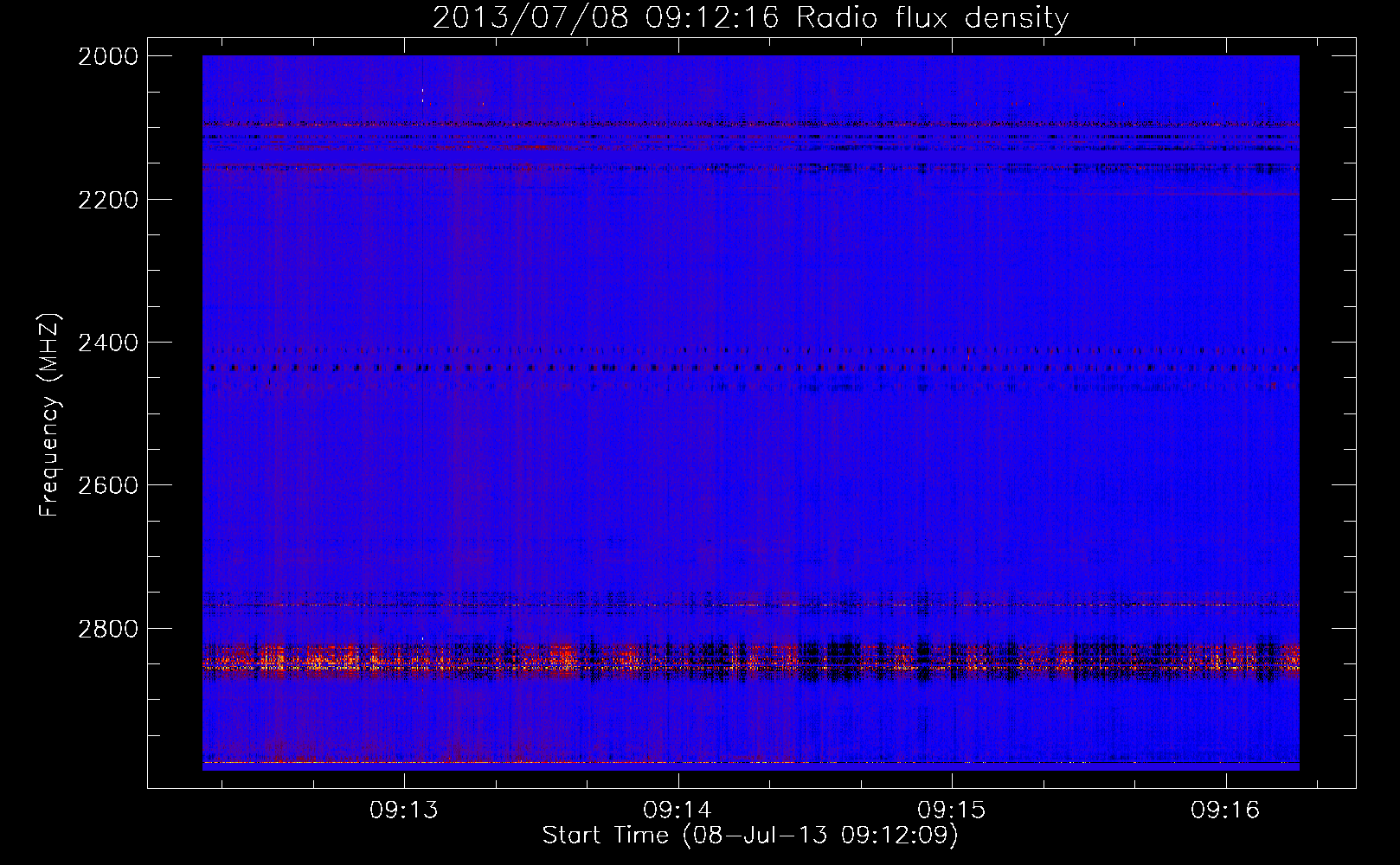Screen dimensions: 1400x865
Task: Click the 2800 frequency tick label
Action: click(x=108, y=629)
